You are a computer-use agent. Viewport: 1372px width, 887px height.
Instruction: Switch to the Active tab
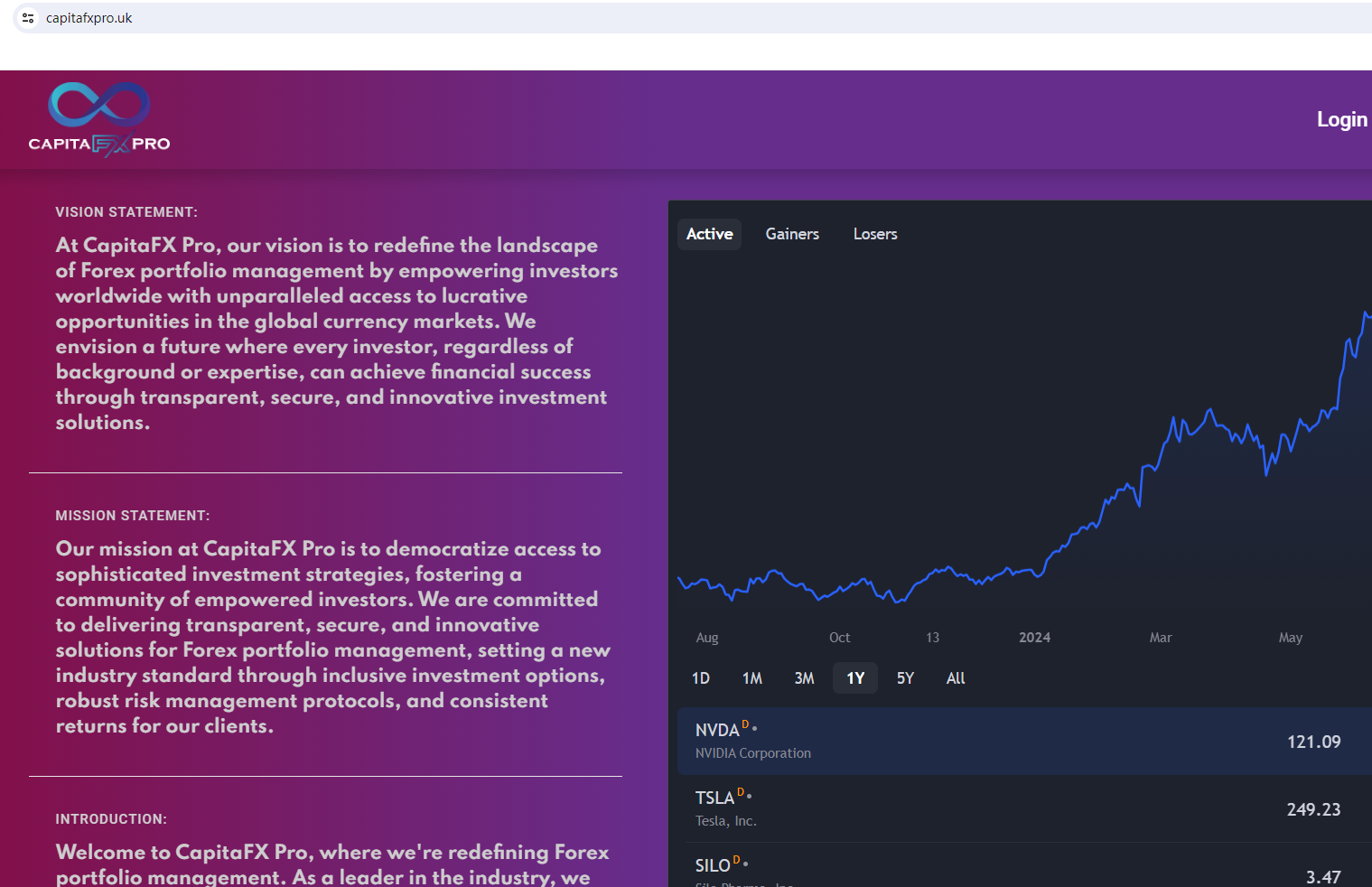point(710,234)
